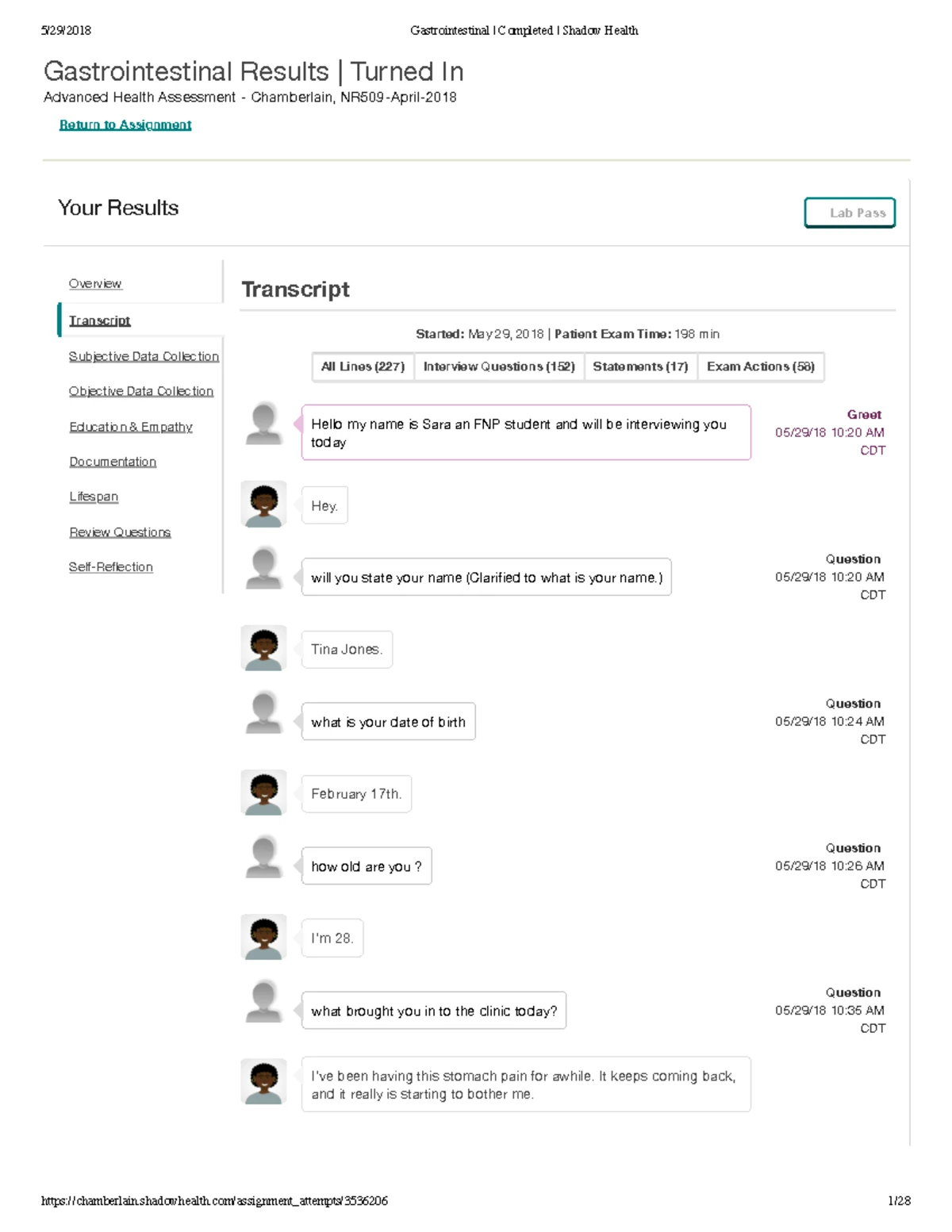Navigate to Objective Data Collection

click(141, 391)
